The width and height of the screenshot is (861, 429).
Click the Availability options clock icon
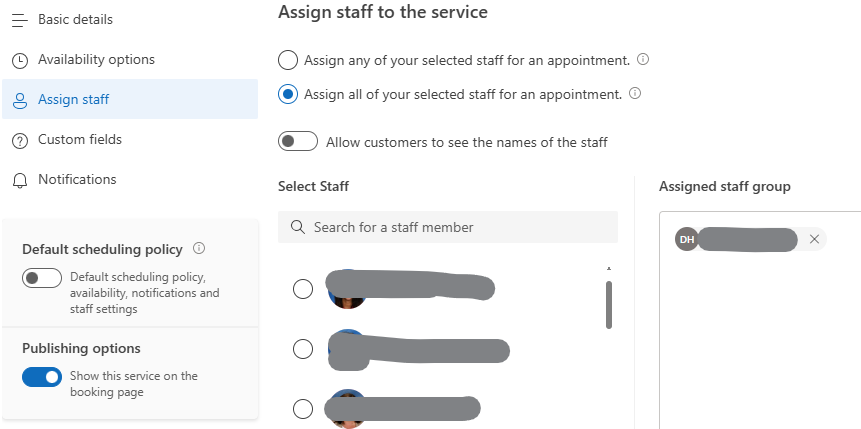pyautogui.click(x=19, y=60)
